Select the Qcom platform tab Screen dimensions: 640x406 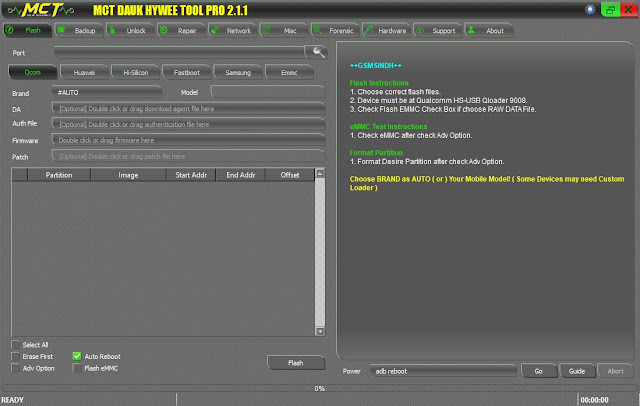coord(33,72)
